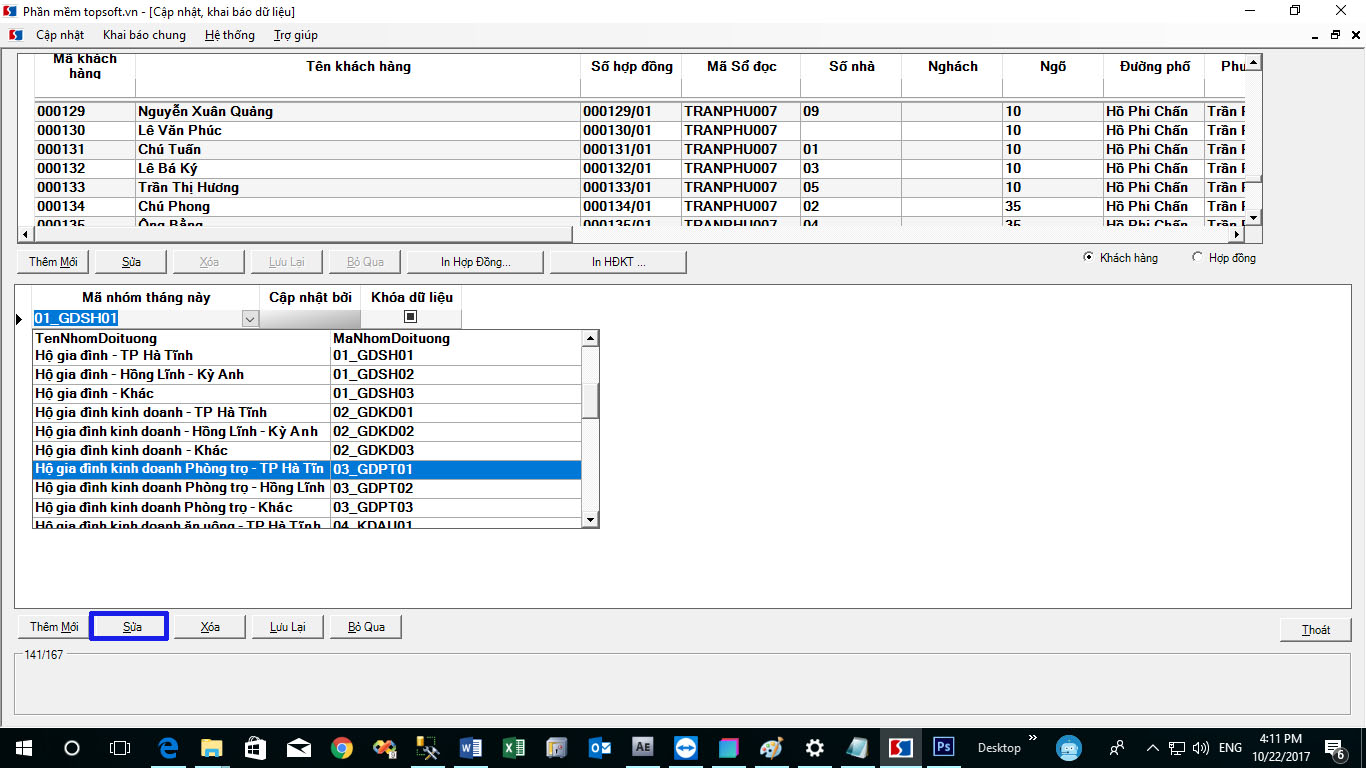Image resolution: width=1366 pixels, height=768 pixels.
Task: Click the upper Sửa button
Action: coord(131,262)
